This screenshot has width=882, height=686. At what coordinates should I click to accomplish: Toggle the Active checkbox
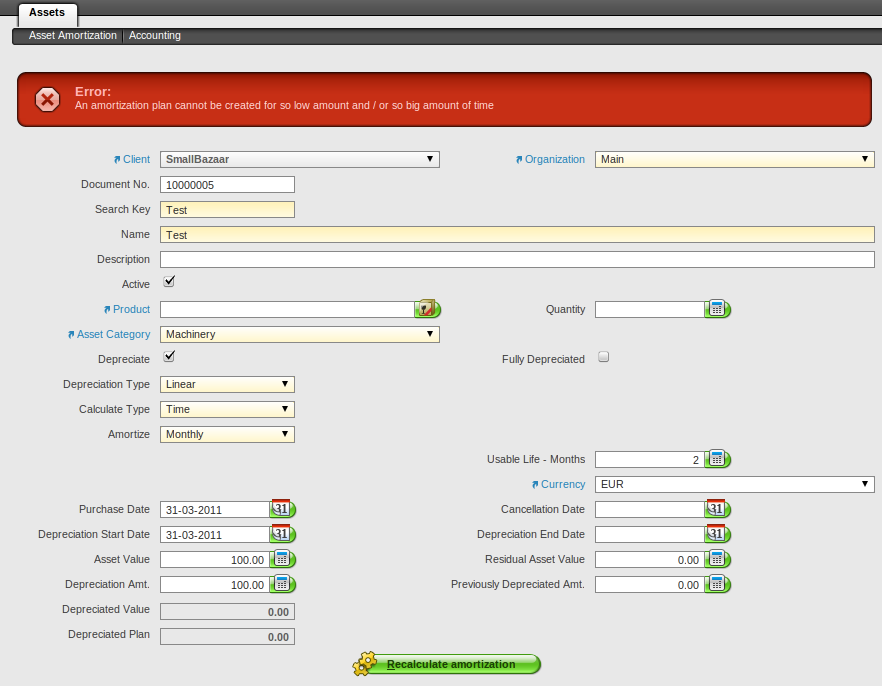169,282
